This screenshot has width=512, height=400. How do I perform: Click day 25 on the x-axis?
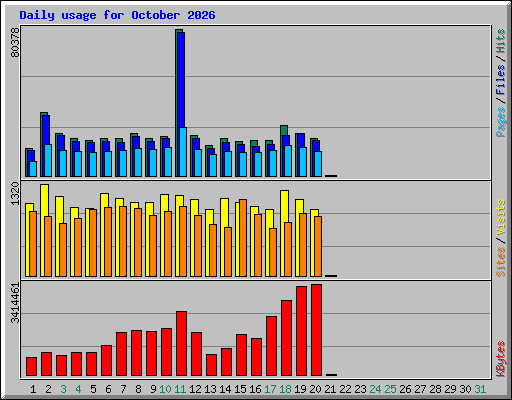click(x=390, y=389)
